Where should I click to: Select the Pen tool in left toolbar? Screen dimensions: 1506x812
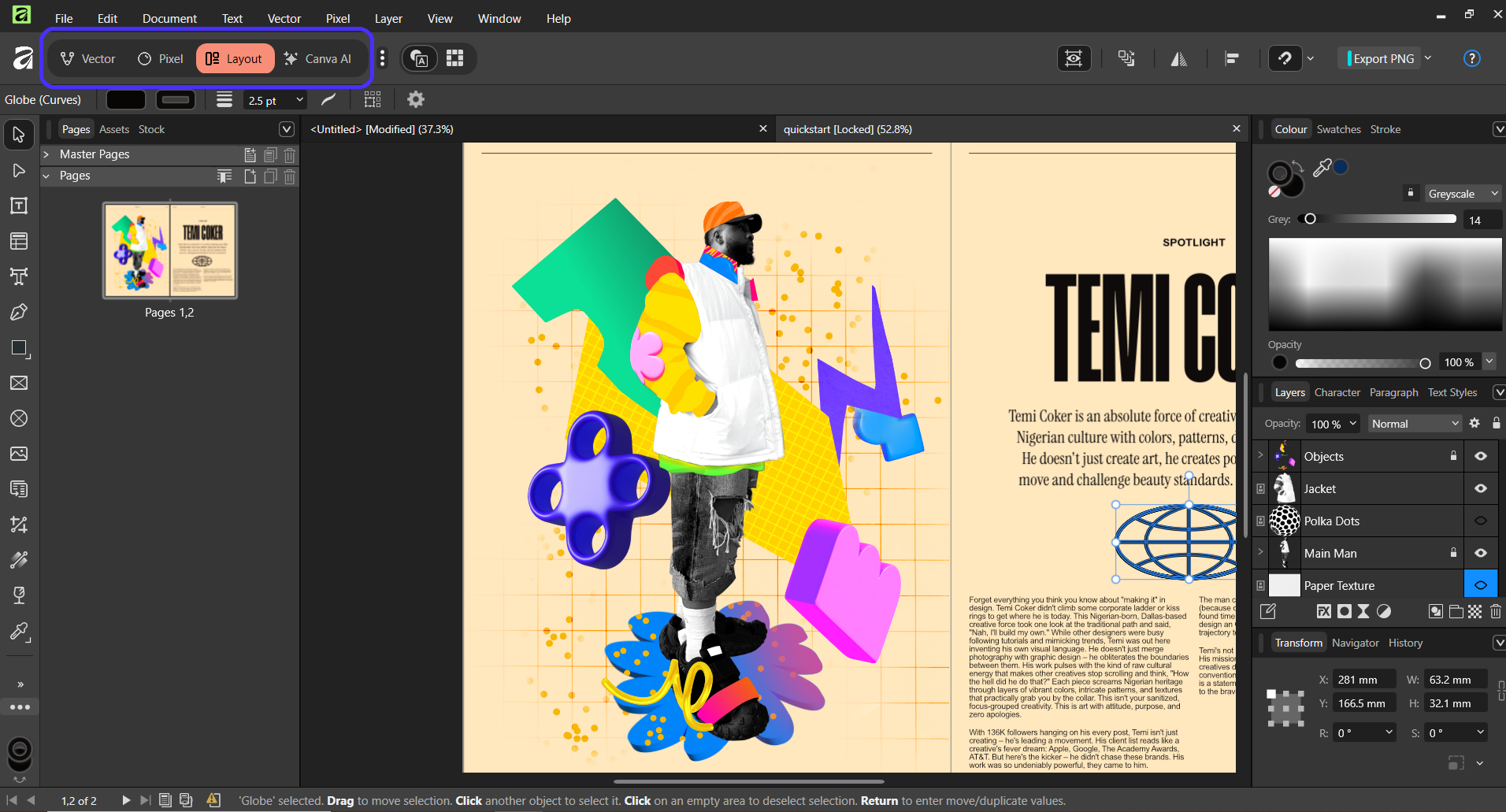tap(19, 313)
